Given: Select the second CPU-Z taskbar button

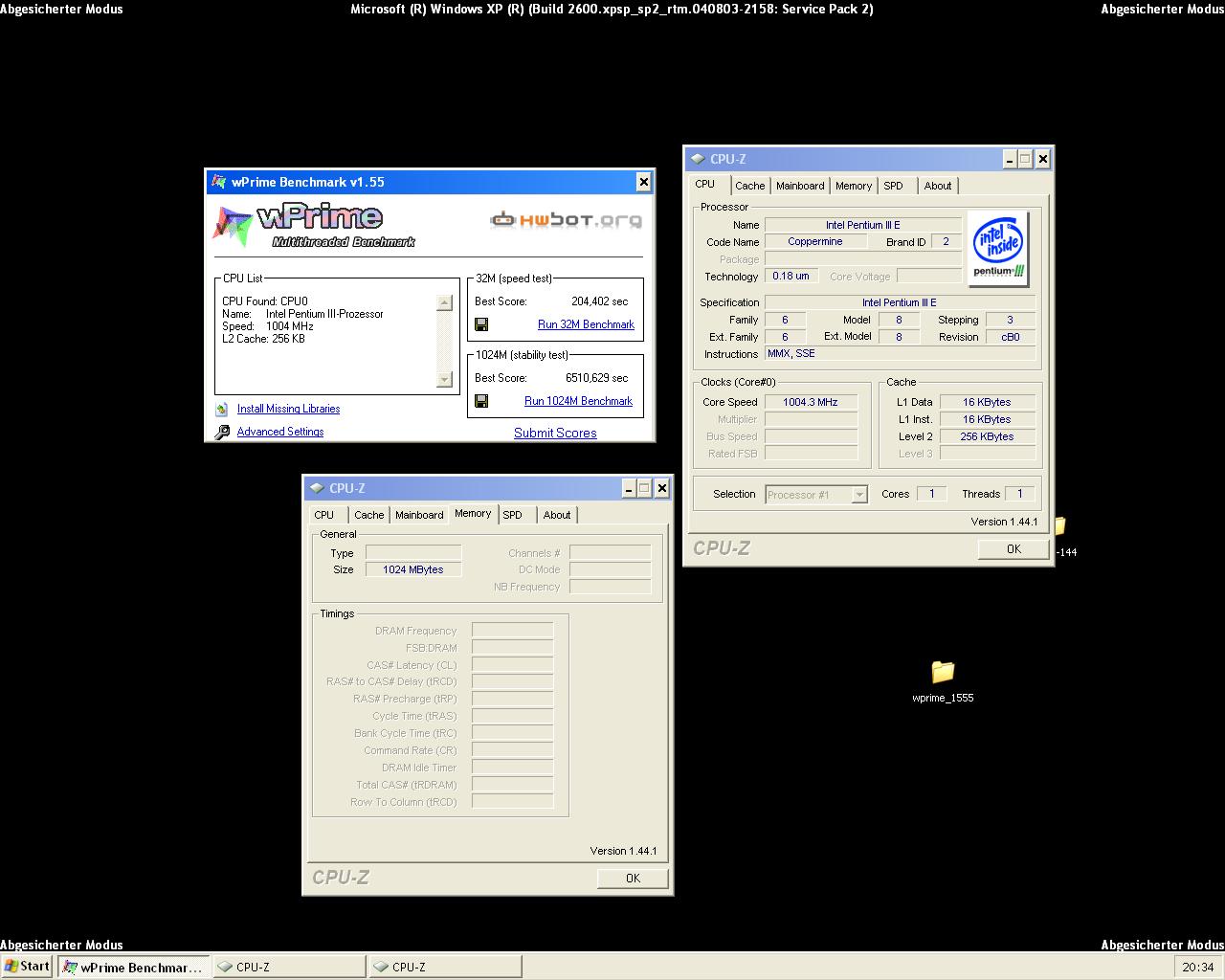Looking at the screenshot, I should tap(445, 968).
